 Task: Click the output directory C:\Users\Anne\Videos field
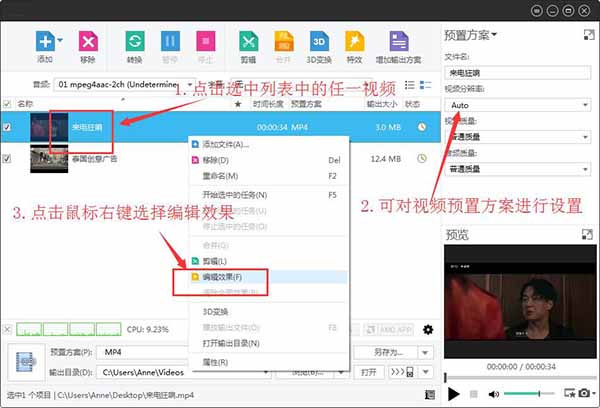pyautogui.click(x=184, y=372)
